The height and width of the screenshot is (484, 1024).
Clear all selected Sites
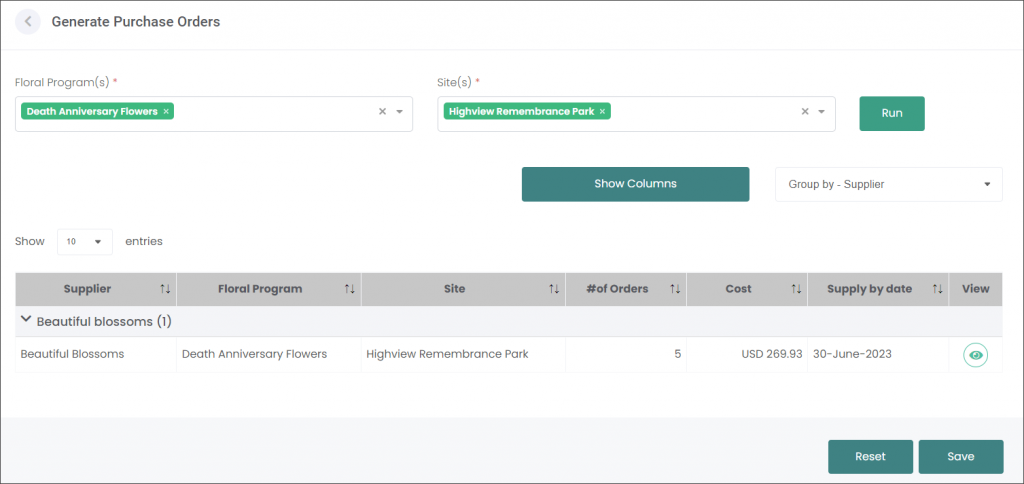(x=805, y=112)
